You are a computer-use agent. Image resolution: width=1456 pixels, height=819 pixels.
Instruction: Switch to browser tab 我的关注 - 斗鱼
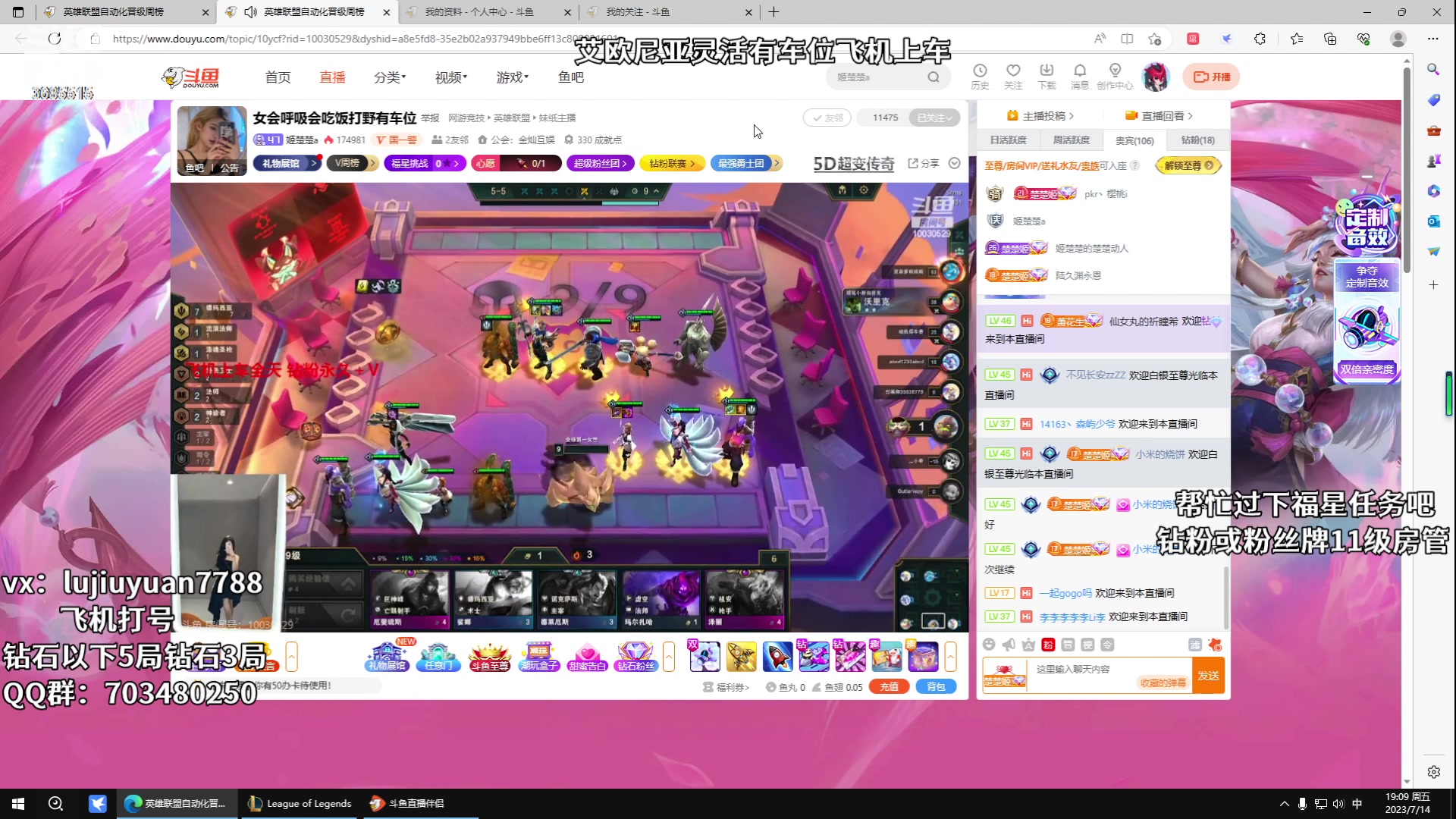tap(670, 12)
